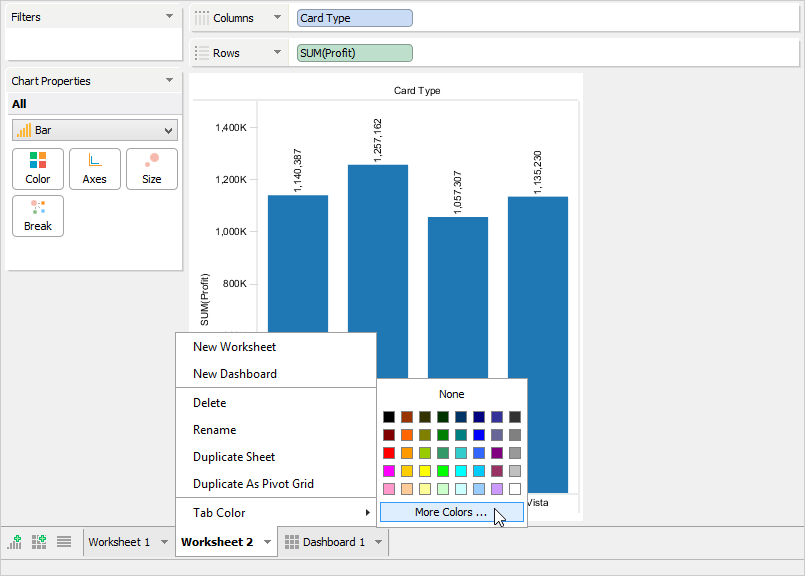Pick the purple color swatch

pyautogui.click(x=497, y=453)
